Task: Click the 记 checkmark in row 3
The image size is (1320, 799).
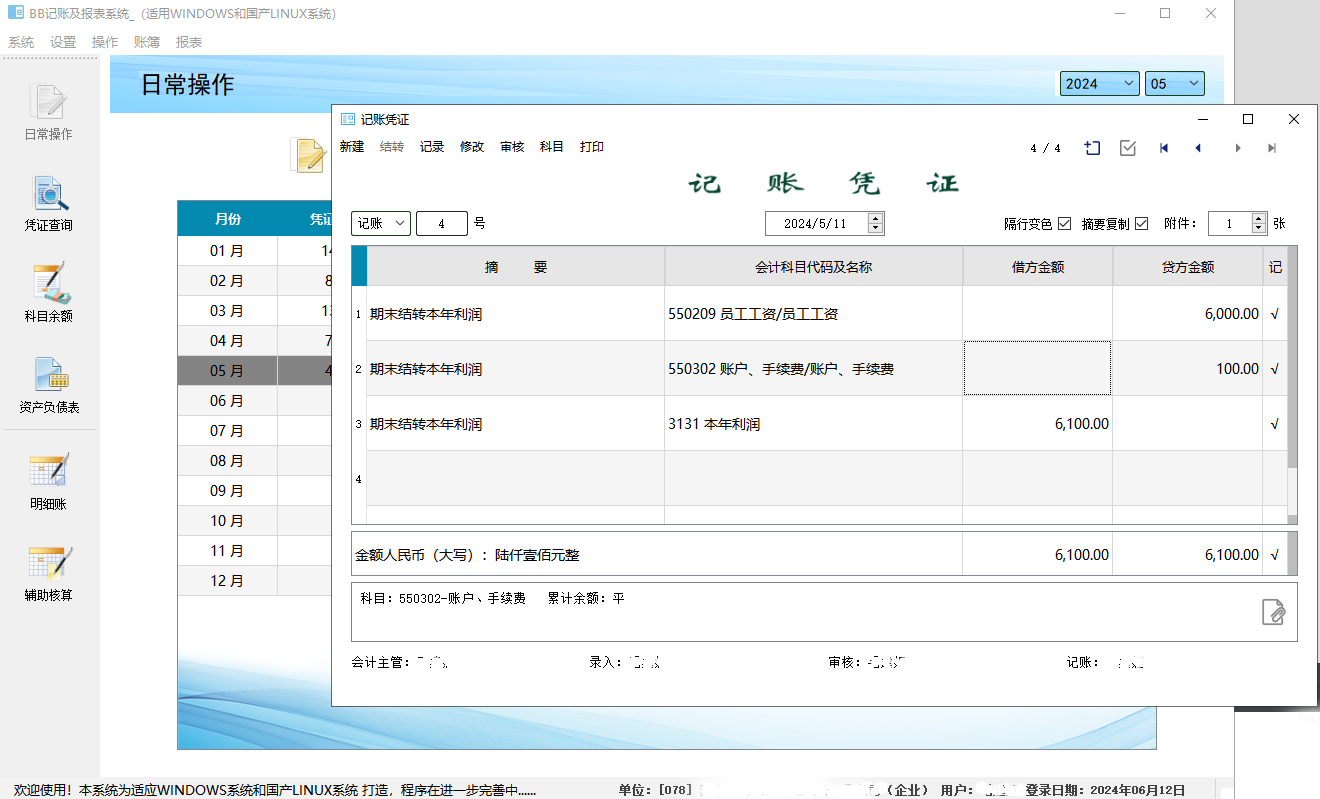Action: 1274,424
